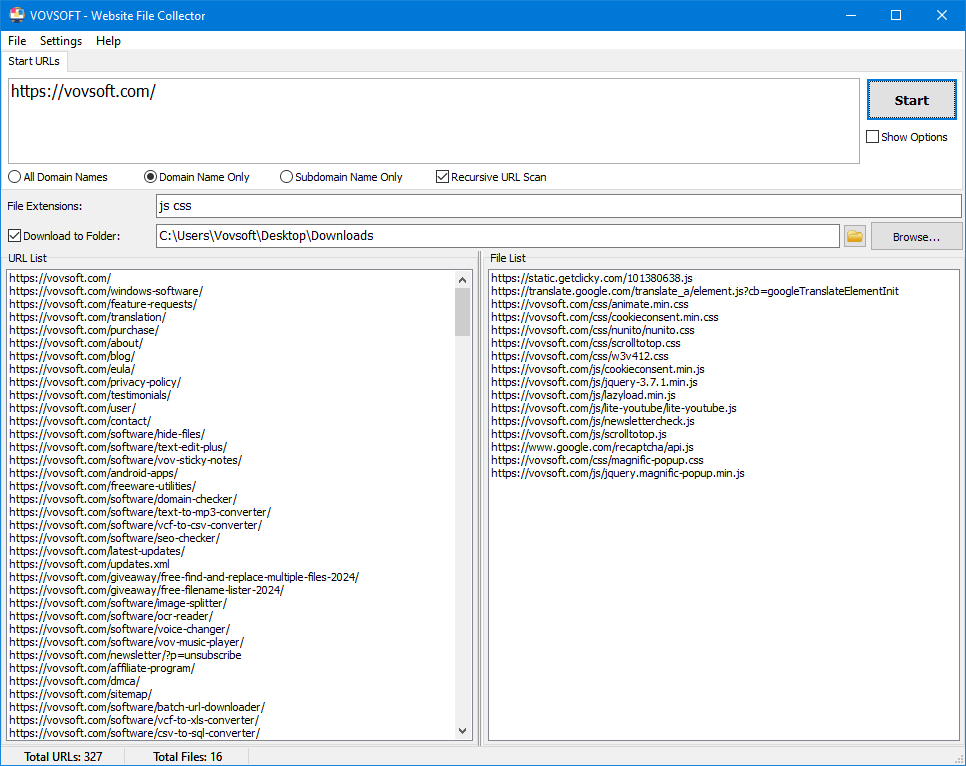Screen dimensions: 966x766
Task: Click the Browse... button
Action: point(916,237)
